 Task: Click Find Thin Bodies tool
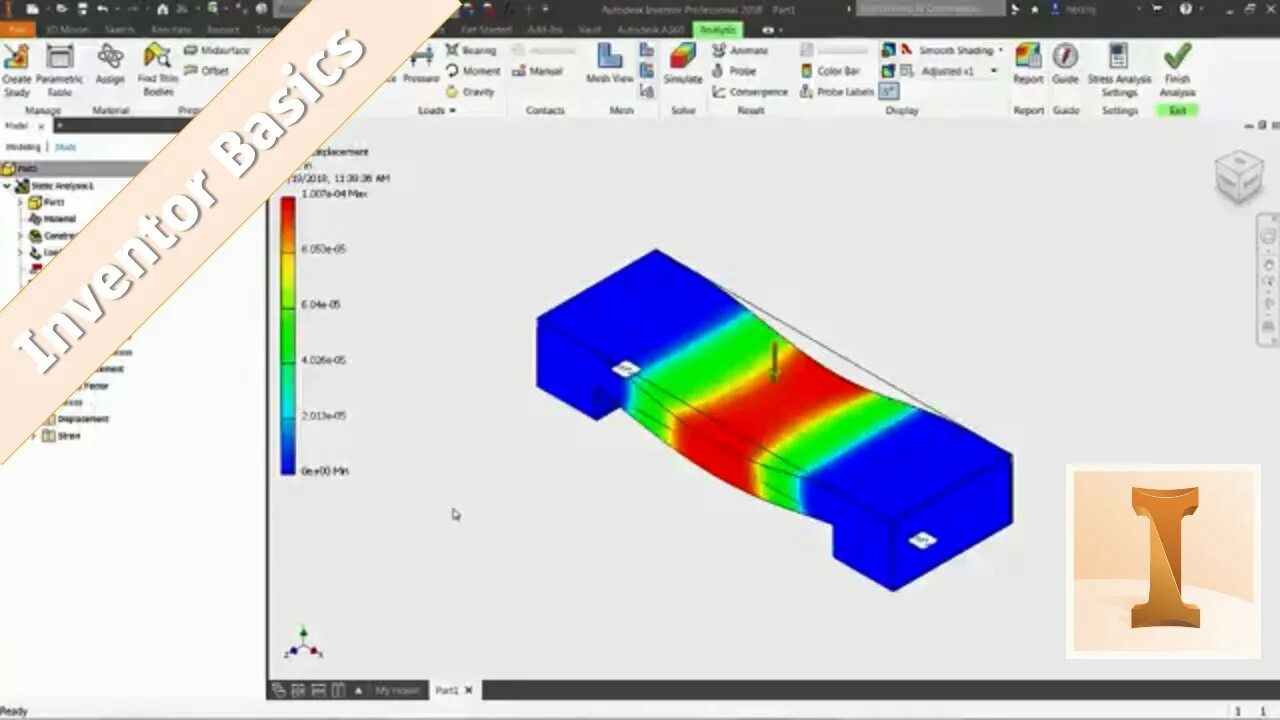click(x=158, y=70)
